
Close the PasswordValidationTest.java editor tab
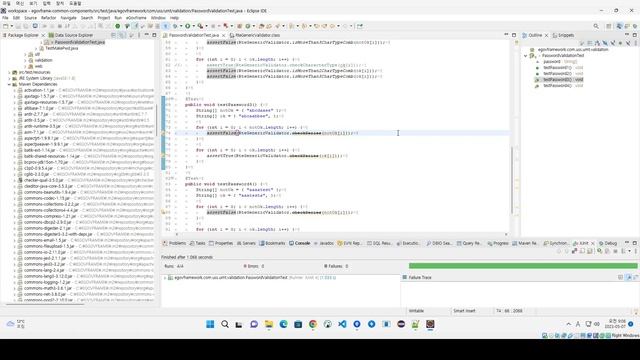(223, 36)
